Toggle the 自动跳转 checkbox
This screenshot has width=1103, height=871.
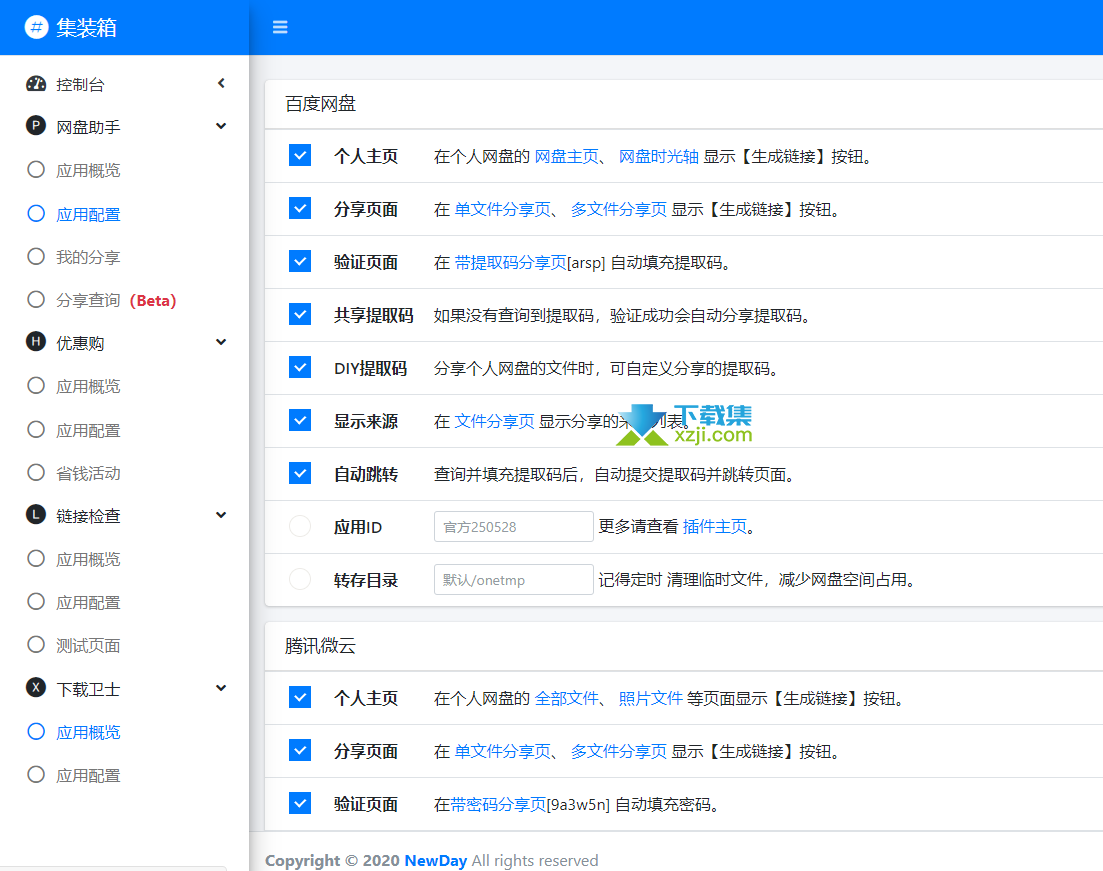pos(300,473)
